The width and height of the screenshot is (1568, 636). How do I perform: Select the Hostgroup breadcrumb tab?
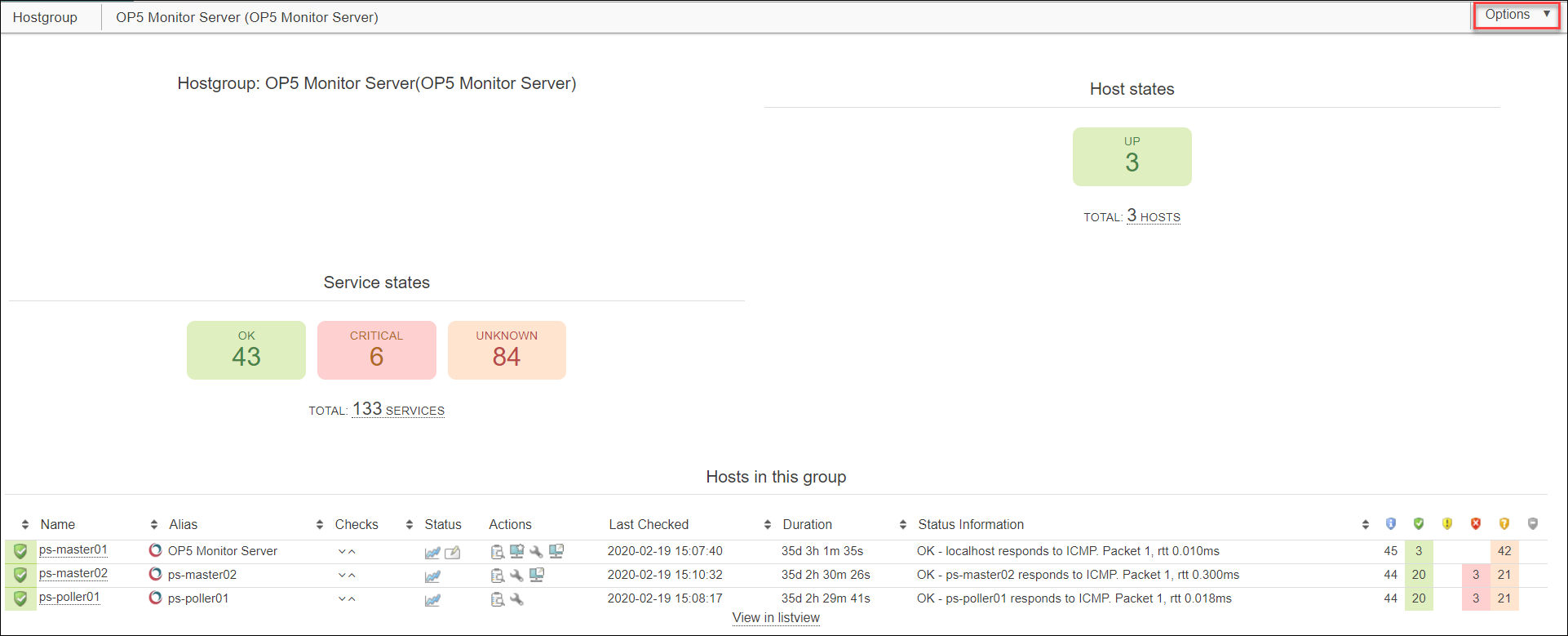(45, 17)
